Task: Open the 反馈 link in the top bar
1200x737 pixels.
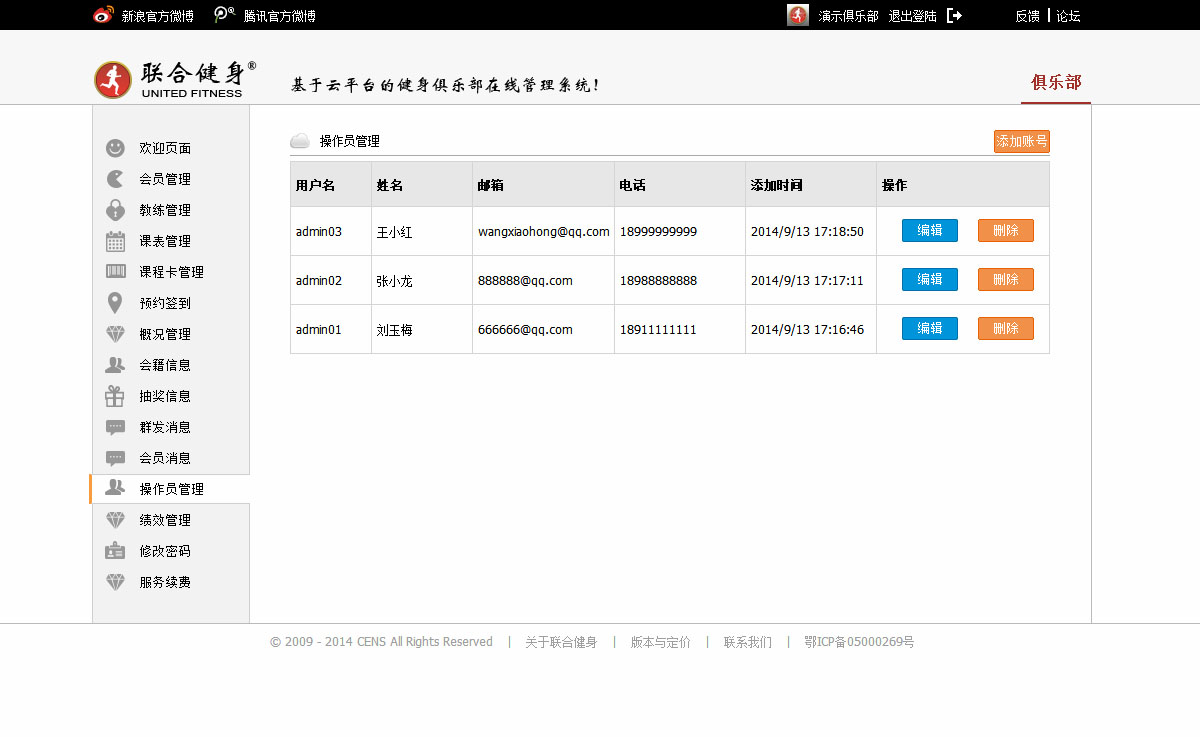Action: 1027,16
